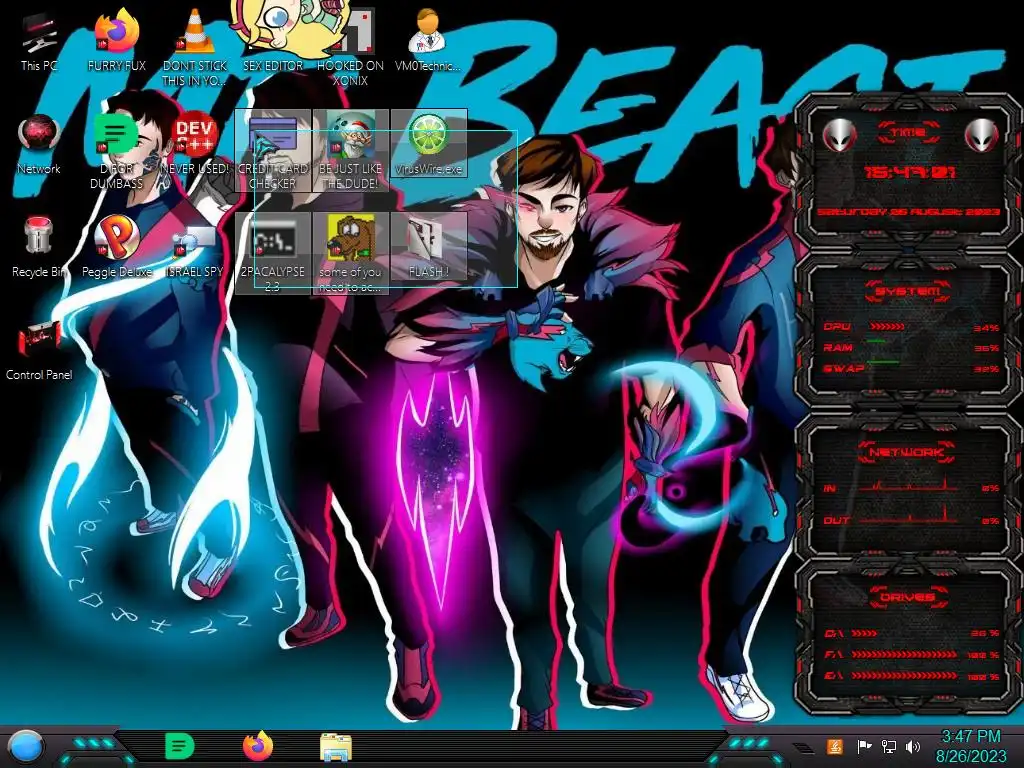Open the FLASH ! desktop shortcut
Screen dimensions: 1024x768
(428, 247)
